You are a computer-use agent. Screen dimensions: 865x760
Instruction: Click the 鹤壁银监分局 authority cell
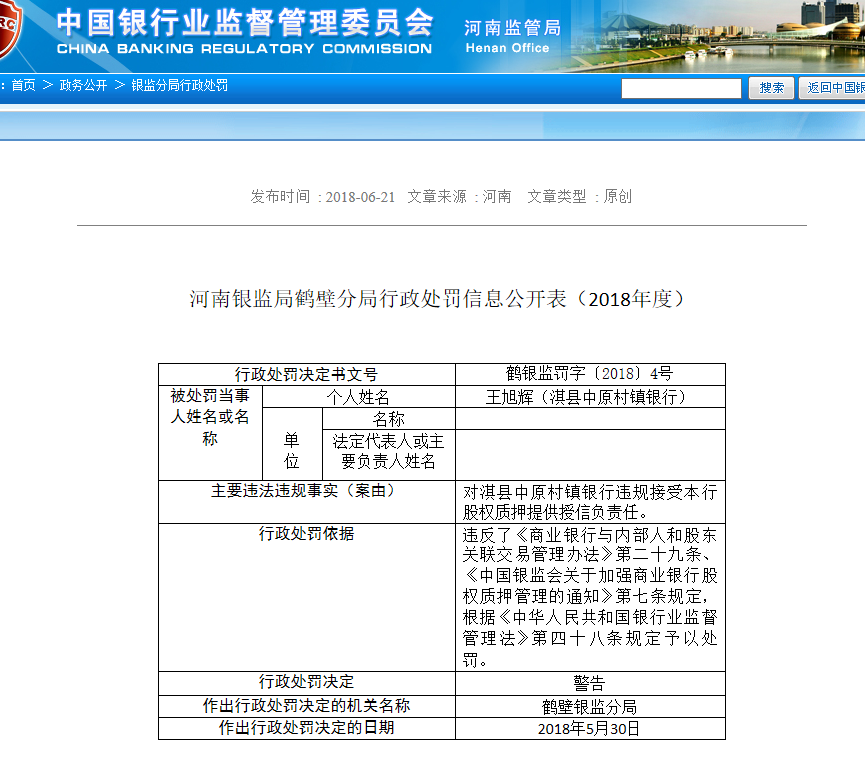[590, 706]
